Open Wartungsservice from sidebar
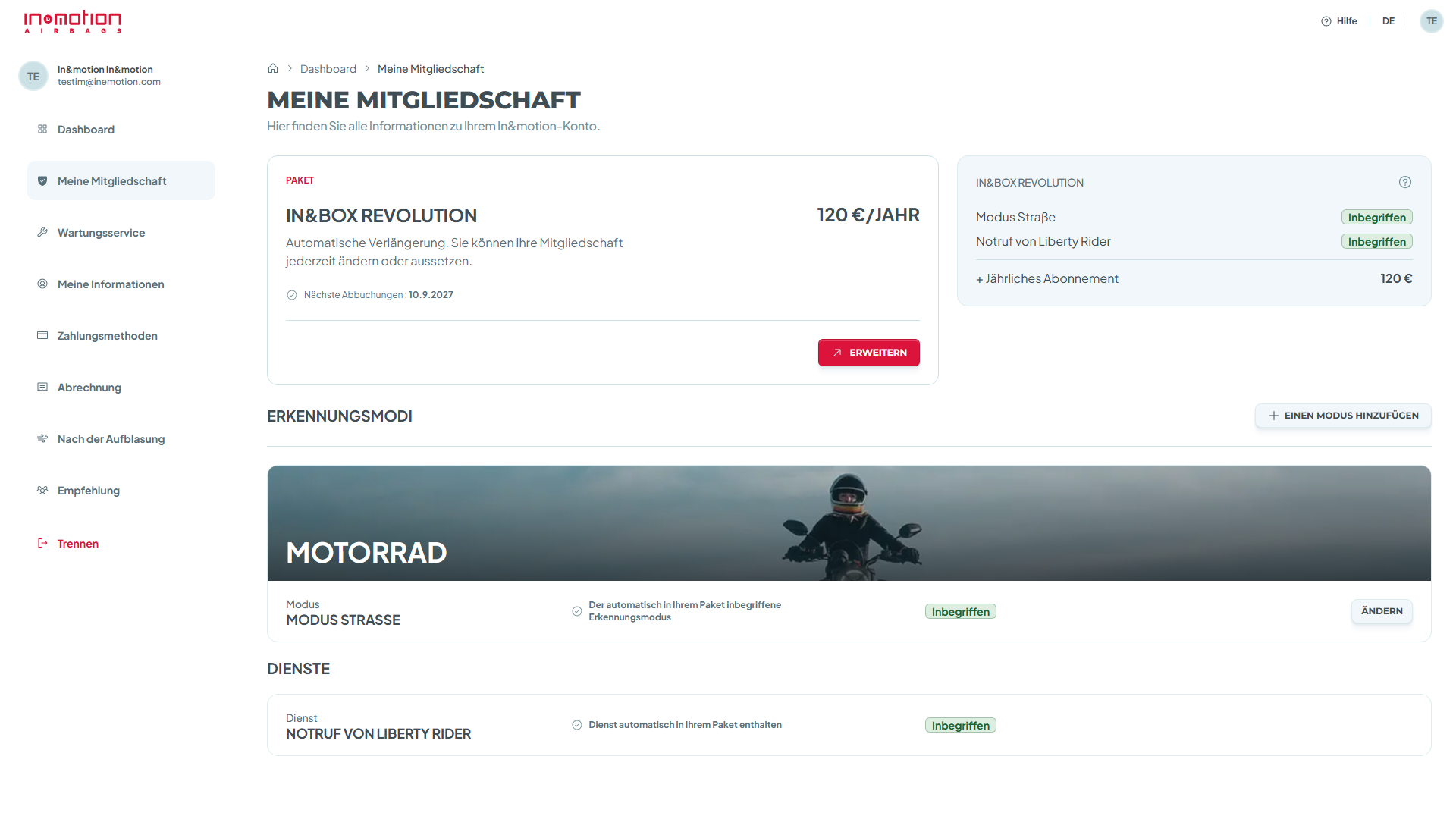Screen dimensions: 1456x819 point(121,232)
